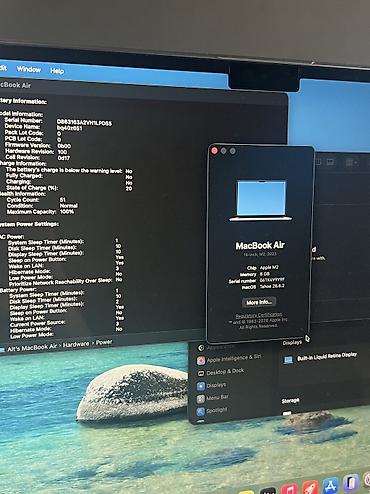The height and width of the screenshot is (494, 370).
Task: Open the purple phone app in the Dock
Action: pos(351,483)
